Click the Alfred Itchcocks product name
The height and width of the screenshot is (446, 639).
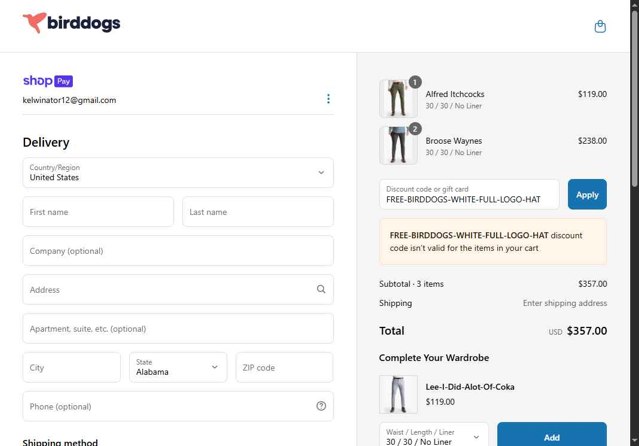coord(455,94)
